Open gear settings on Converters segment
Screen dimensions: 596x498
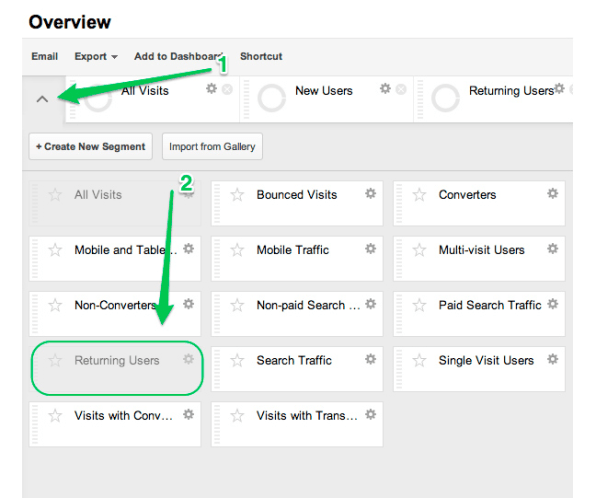click(x=553, y=193)
